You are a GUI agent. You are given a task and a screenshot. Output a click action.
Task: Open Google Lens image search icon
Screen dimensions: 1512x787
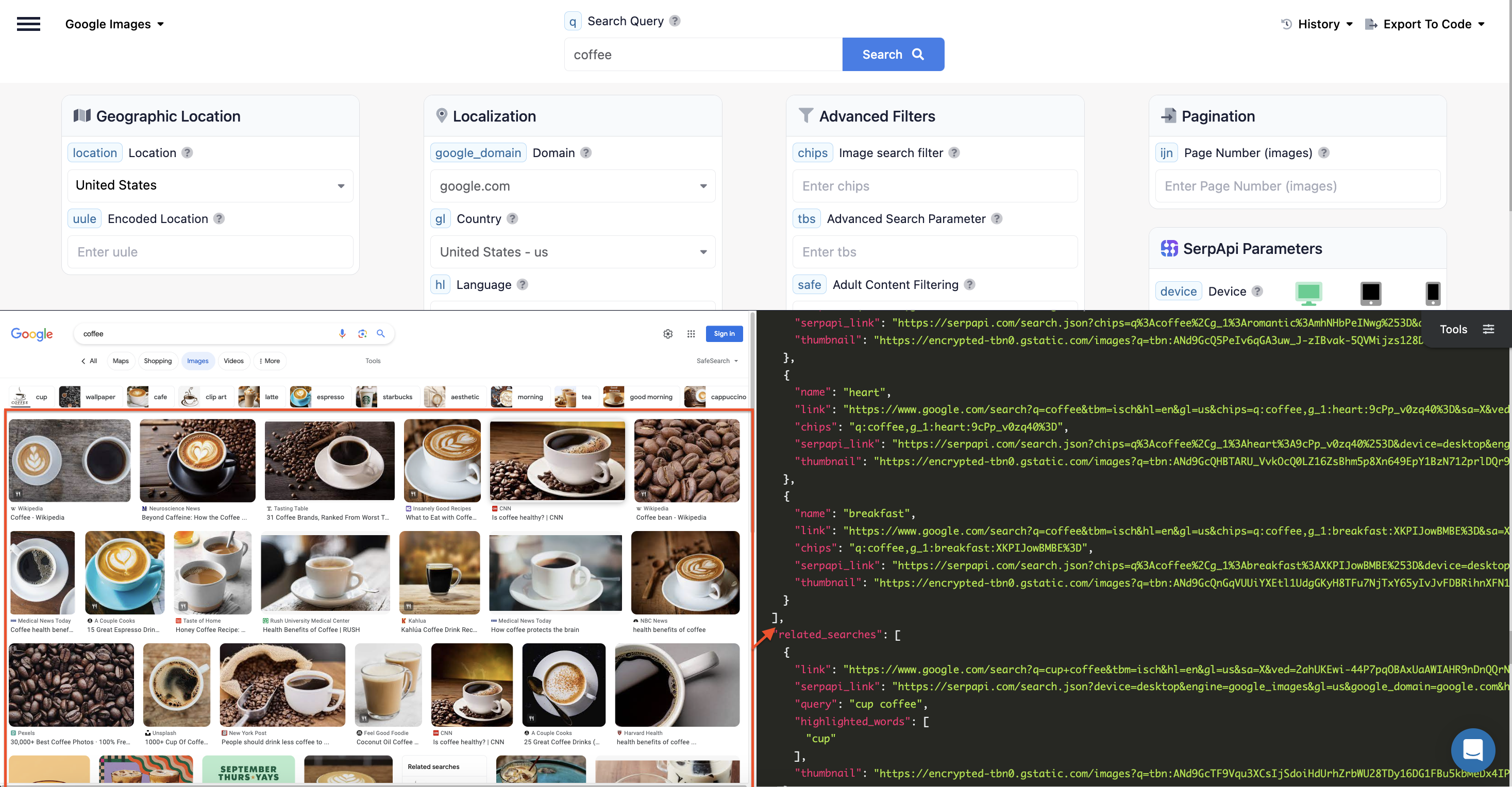[x=362, y=333]
